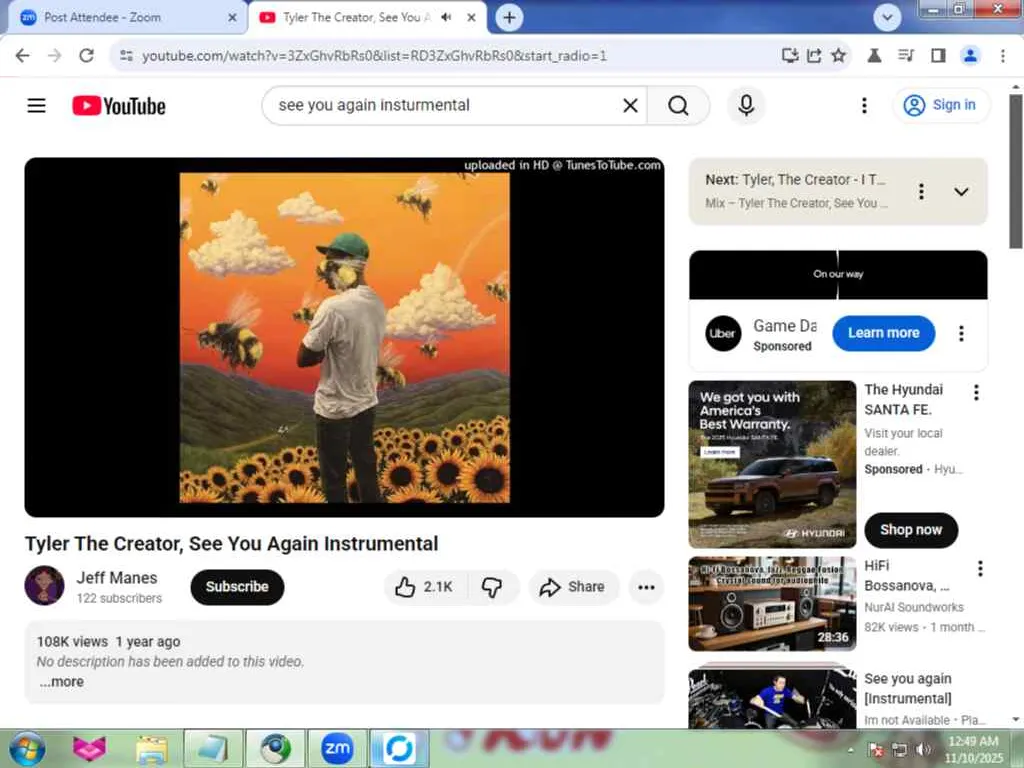Go forward with the browser forward arrow
The height and width of the screenshot is (768, 1024).
[54, 56]
